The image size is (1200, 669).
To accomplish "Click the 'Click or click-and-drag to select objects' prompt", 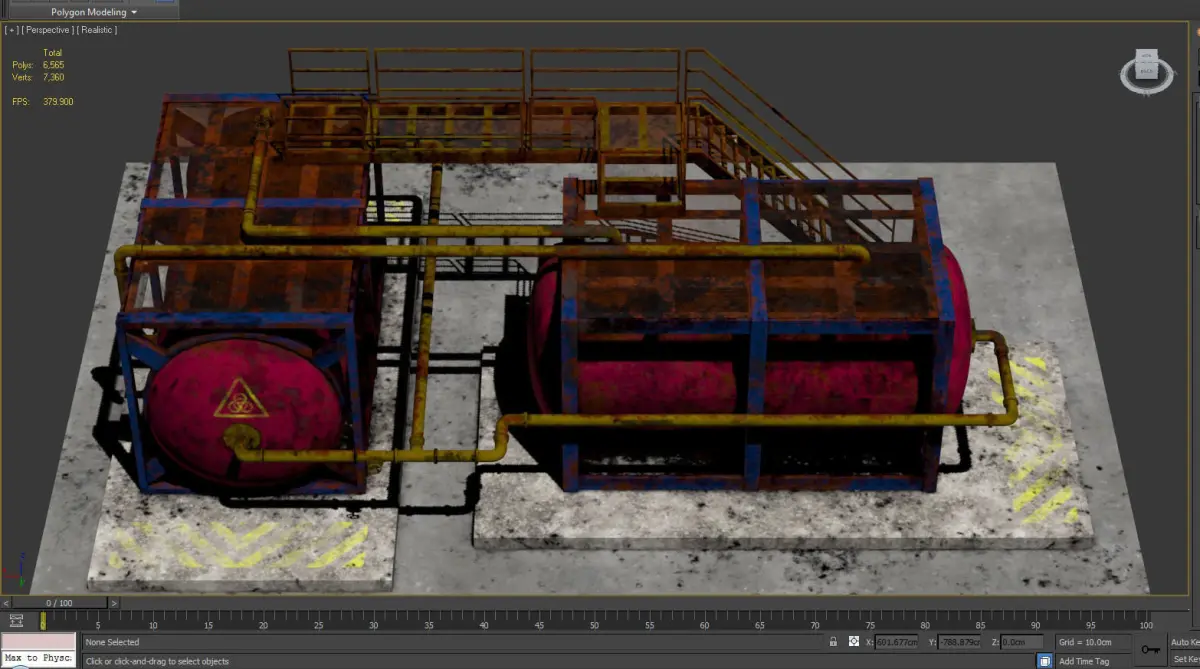I will pos(157,661).
